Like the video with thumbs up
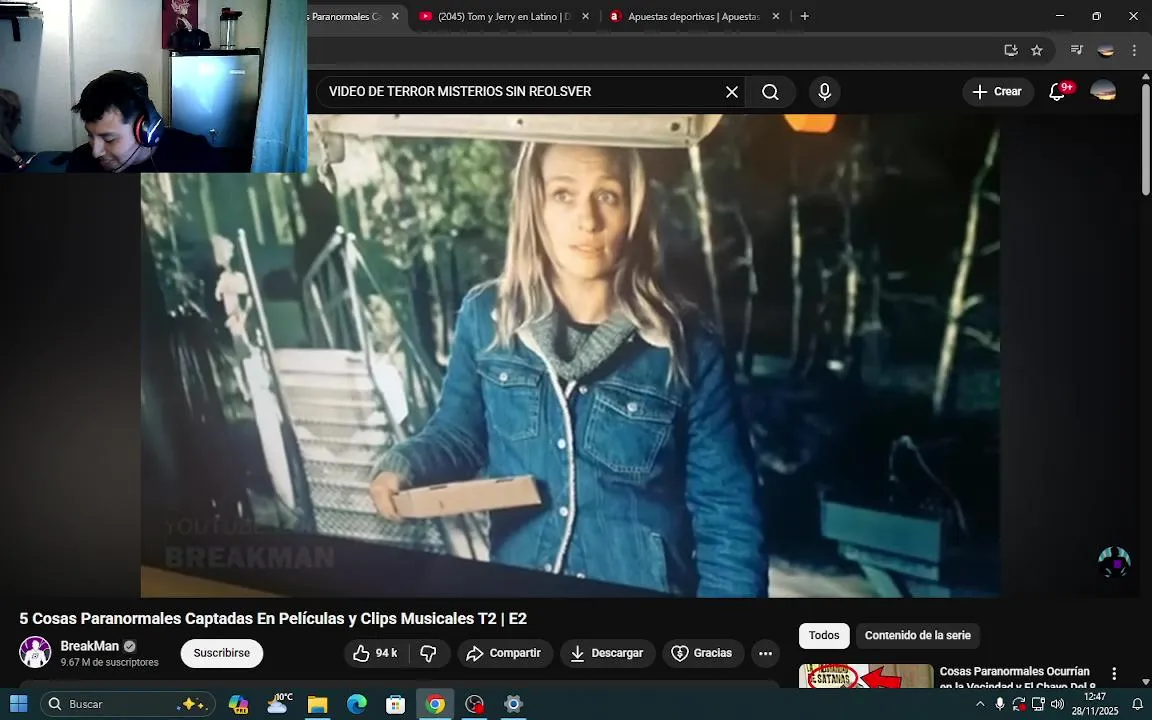 pyautogui.click(x=375, y=653)
